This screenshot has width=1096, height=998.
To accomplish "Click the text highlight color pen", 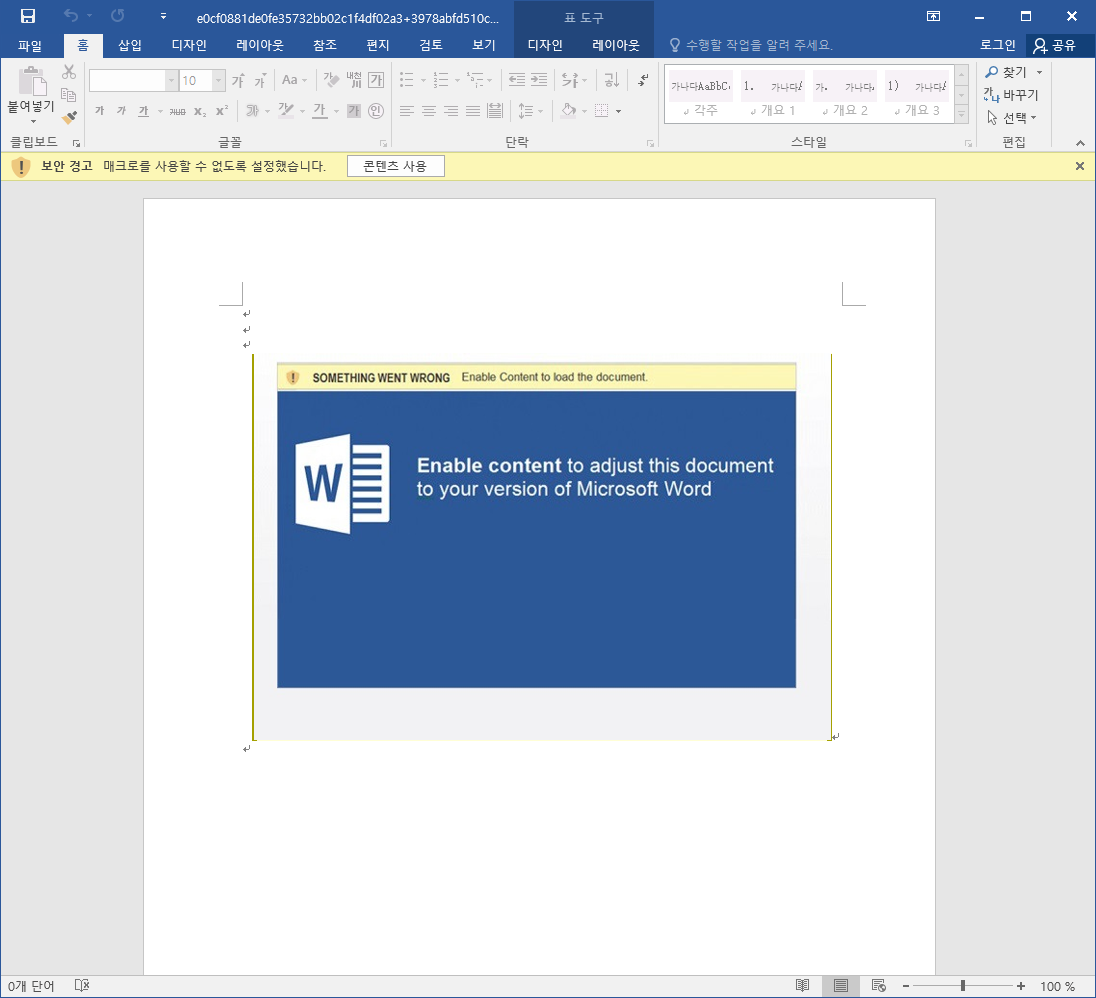I will 286,110.
